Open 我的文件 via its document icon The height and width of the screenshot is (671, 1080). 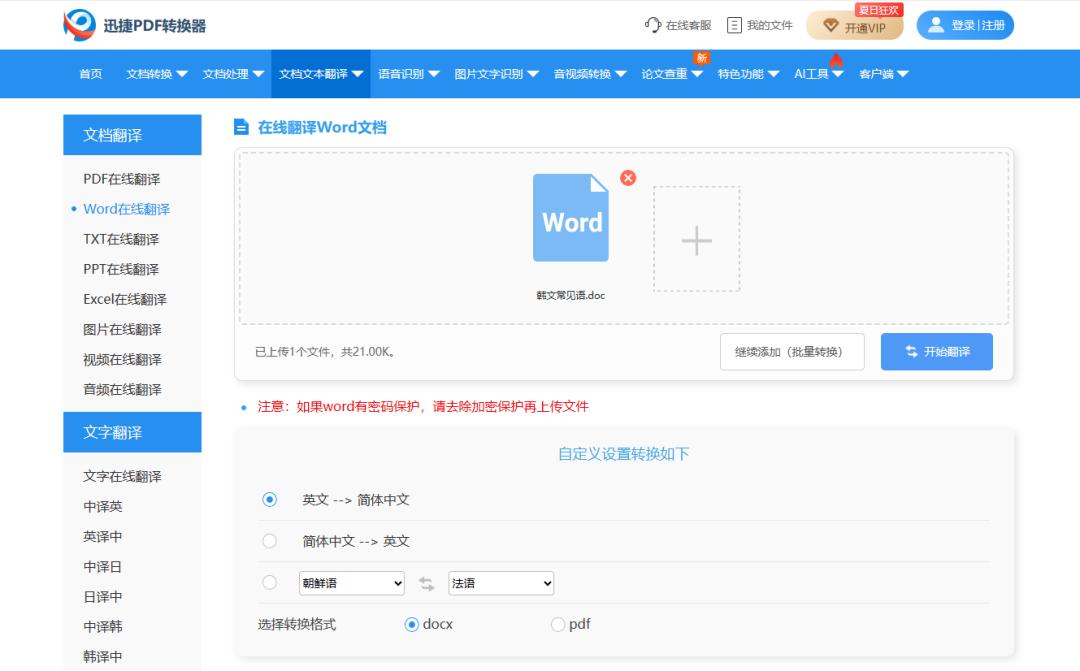[x=735, y=25]
